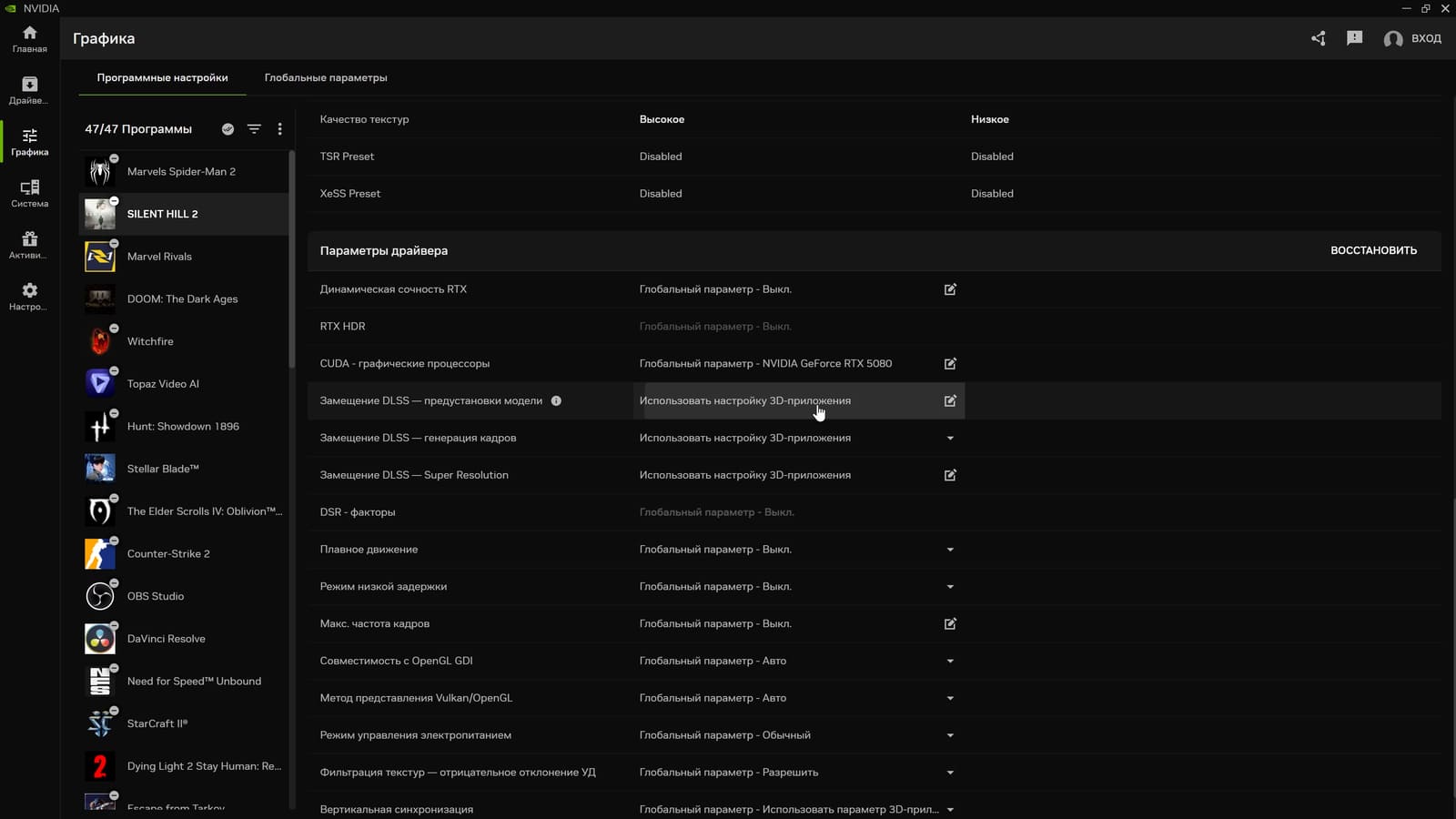Select Need for Speed Unbound icon

(100, 681)
